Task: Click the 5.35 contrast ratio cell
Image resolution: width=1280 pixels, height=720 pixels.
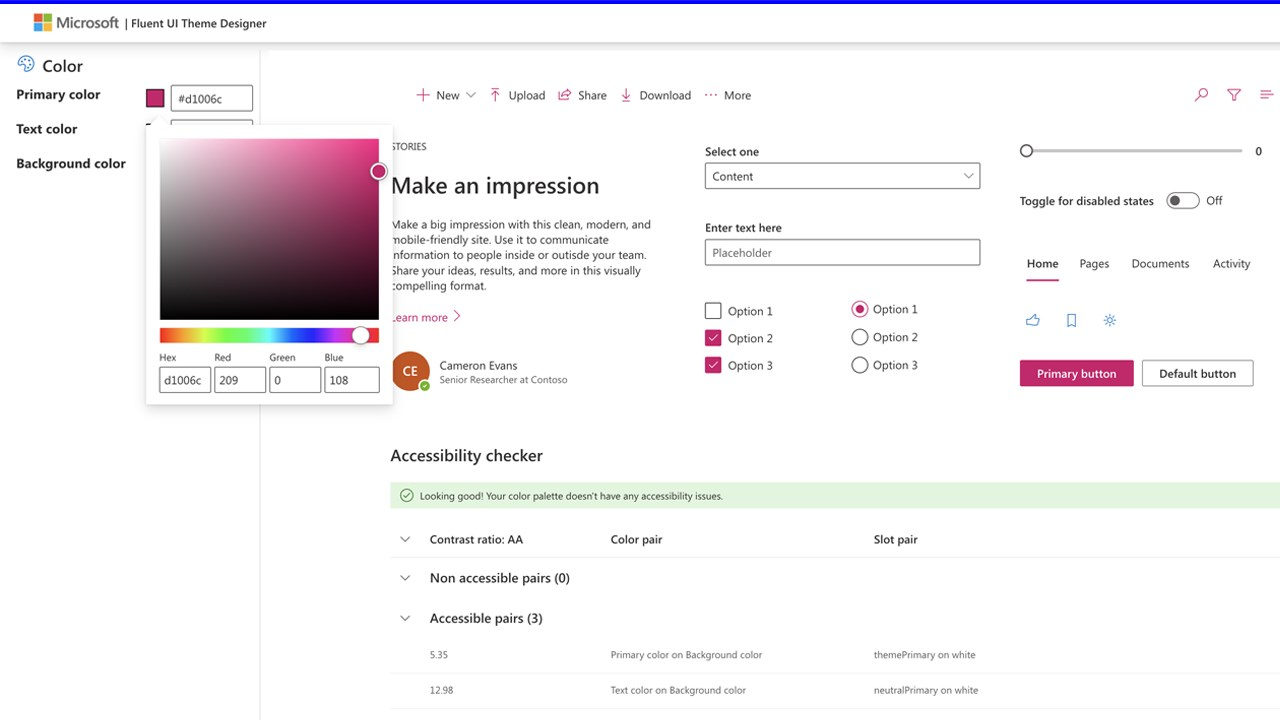Action: [x=440, y=655]
